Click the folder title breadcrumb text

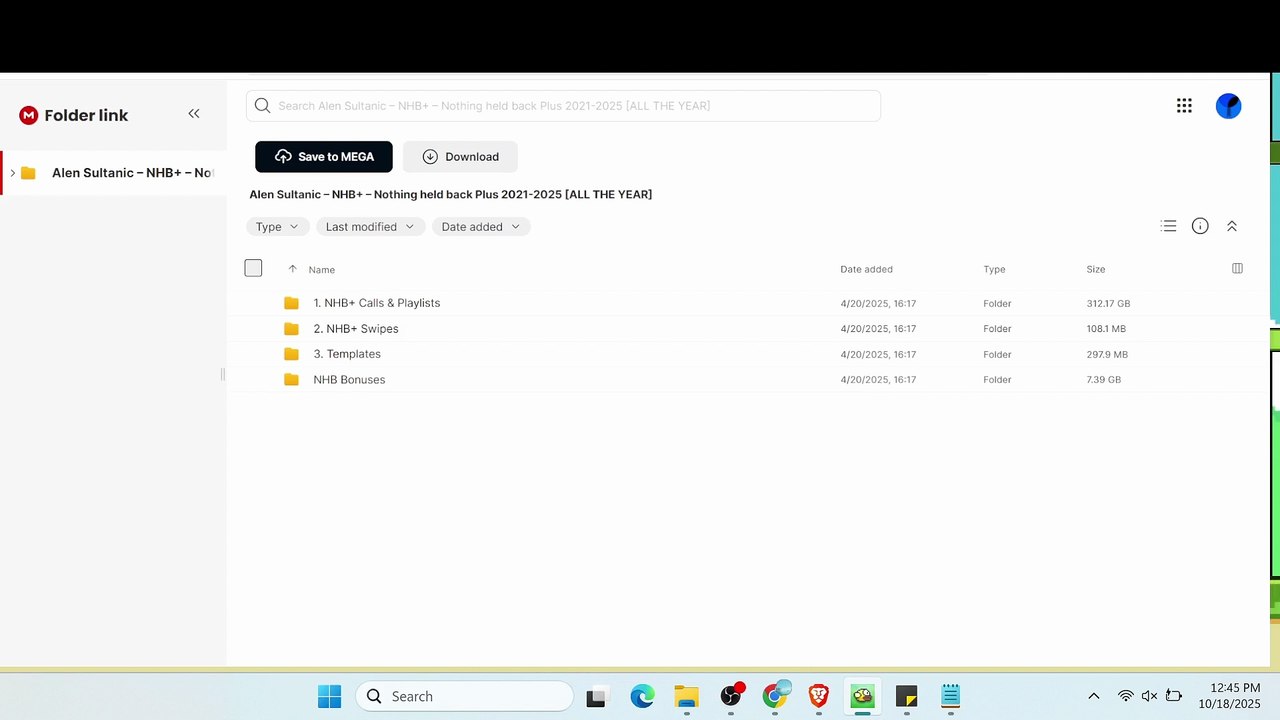450,194
